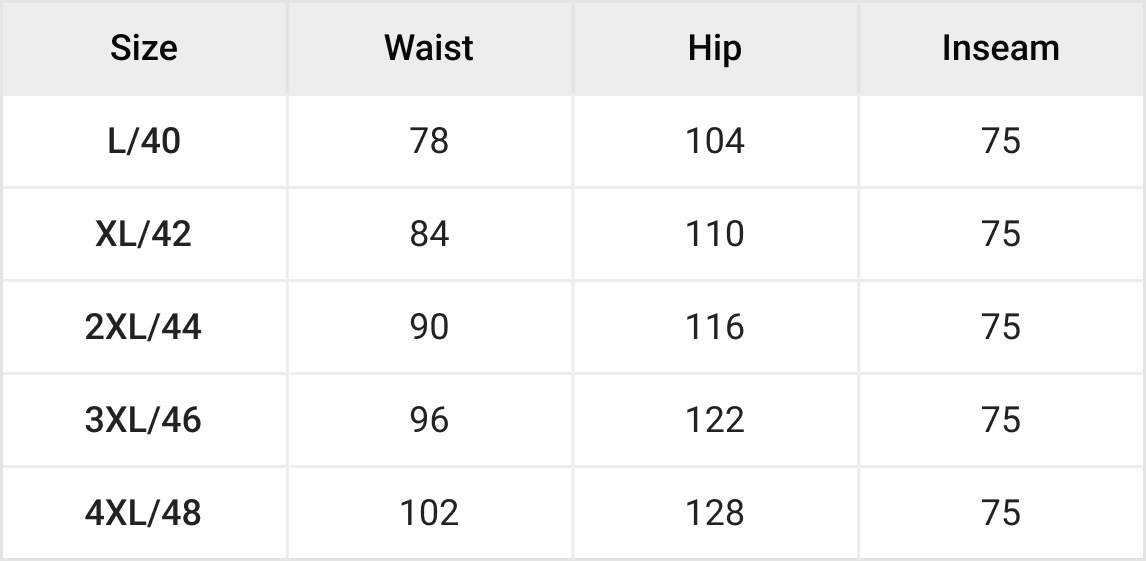The width and height of the screenshot is (1146, 561).
Task: Click the Inseam column header
Action: pos(1000,48)
